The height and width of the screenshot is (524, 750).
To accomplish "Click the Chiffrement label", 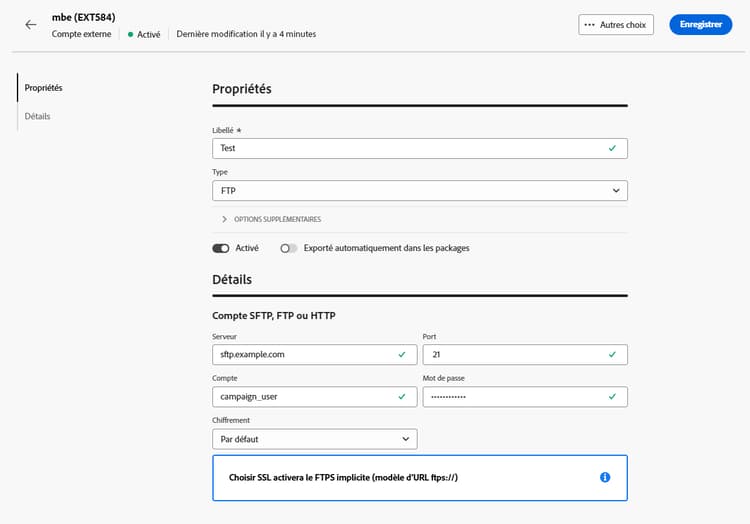I will tap(231, 420).
